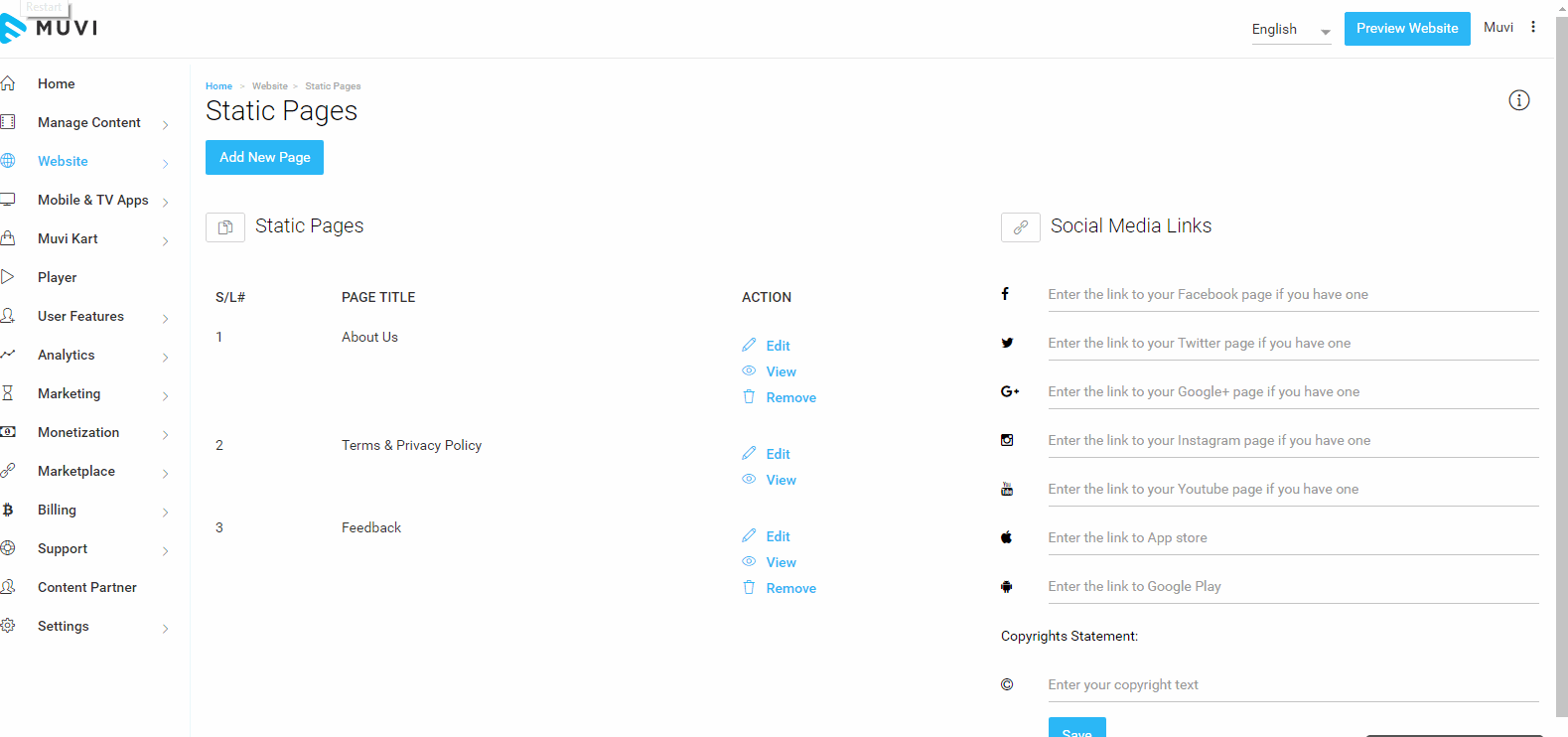Click the eye icon for Terms & Privacy Policy
This screenshot has height=737, width=1568.
pyautogui.click(x=749, y=479)
